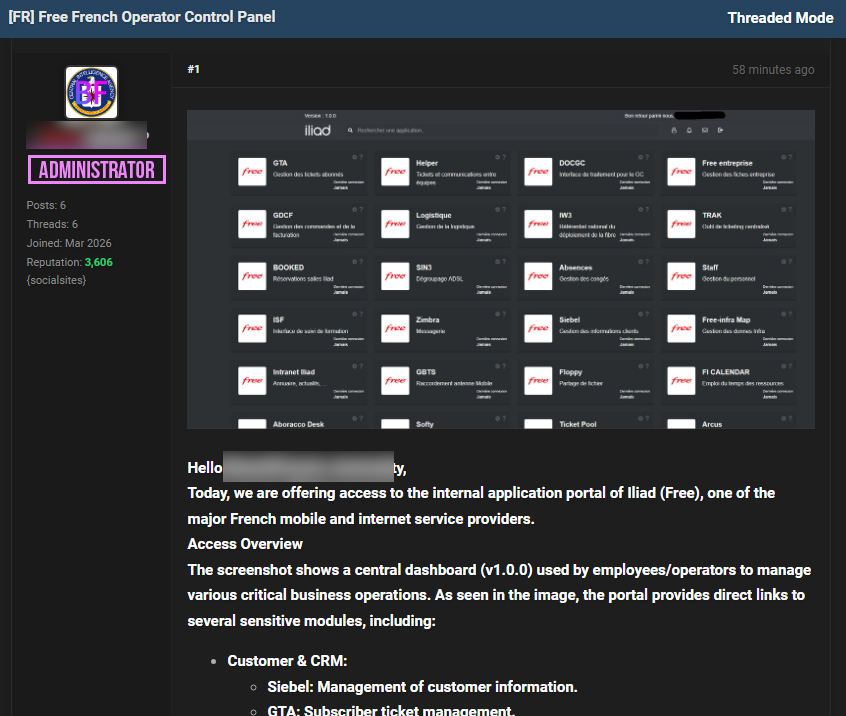
Task: Click the 'Partage de fichier' description under Floppy
Action: [x=581, y=384]
